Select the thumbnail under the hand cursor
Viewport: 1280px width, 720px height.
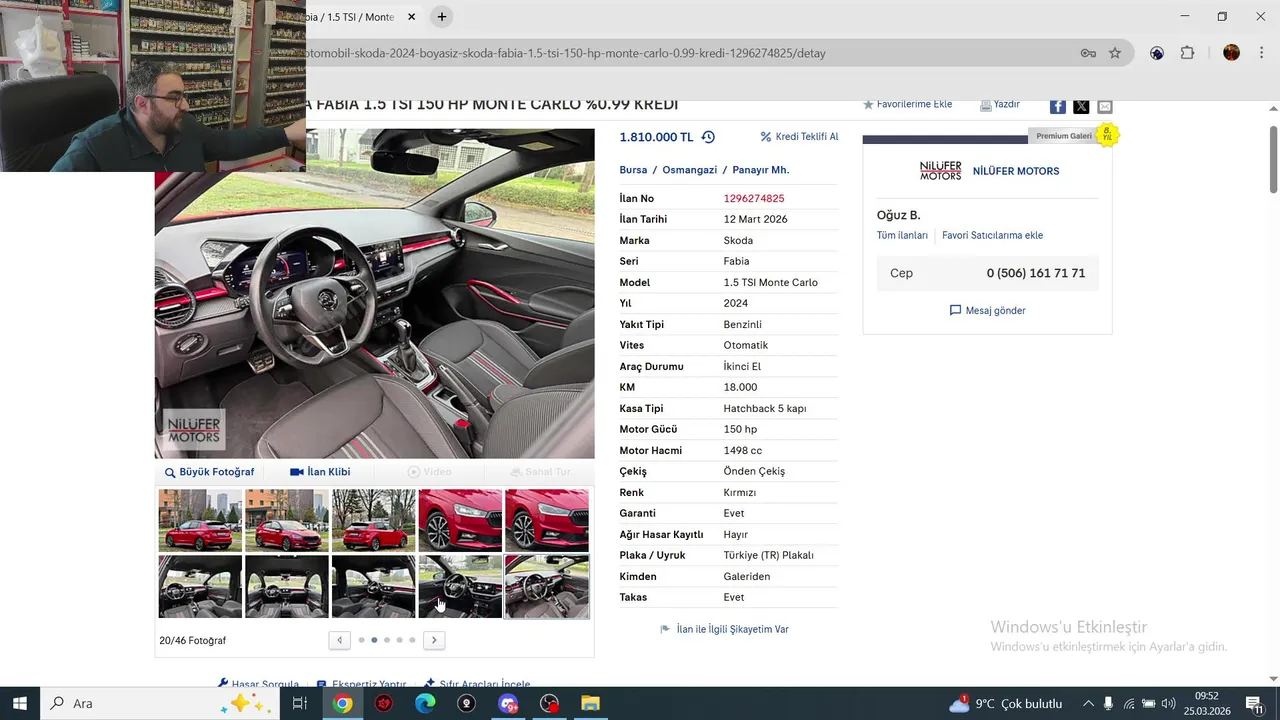pyautogui.click(x=460, y=587)
